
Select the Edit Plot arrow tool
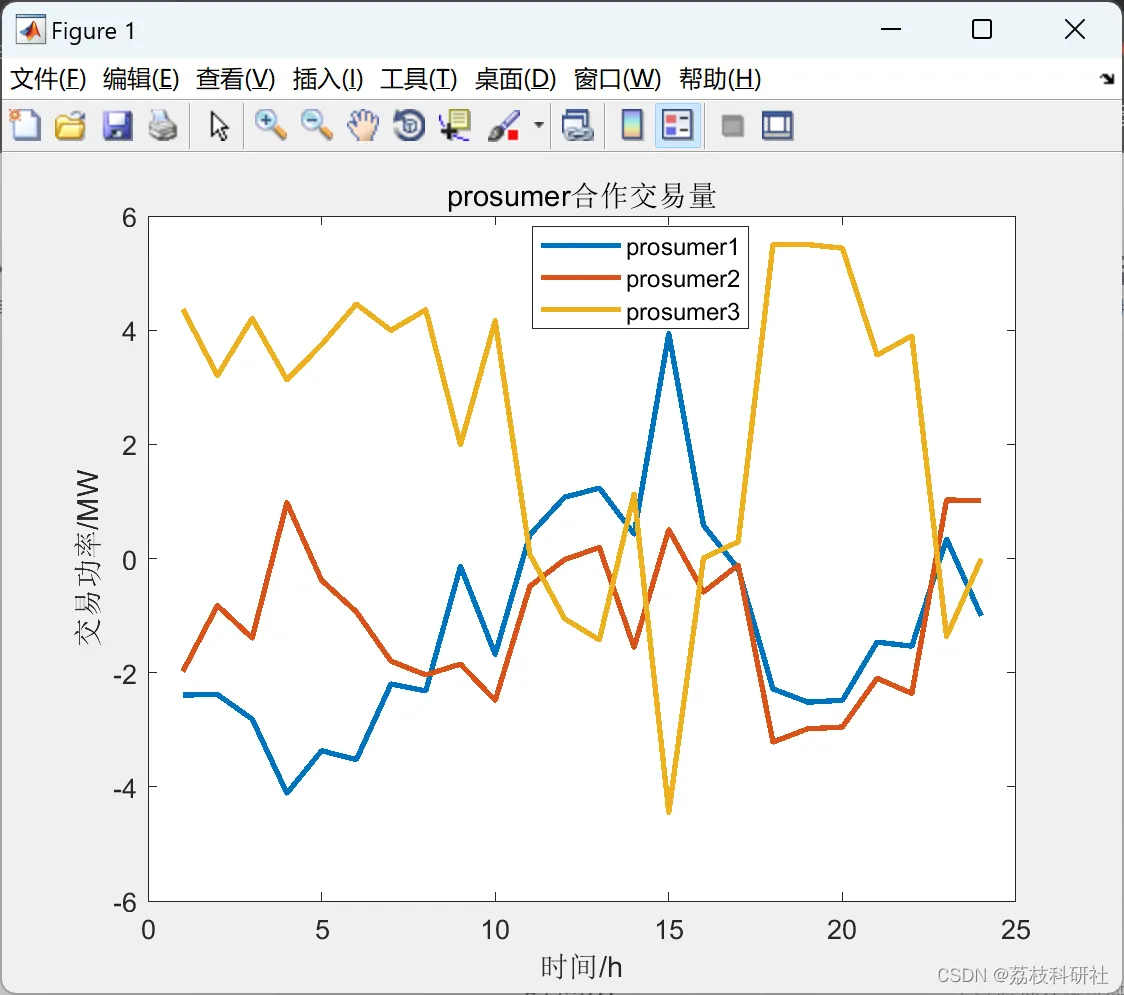coord(219,125)
